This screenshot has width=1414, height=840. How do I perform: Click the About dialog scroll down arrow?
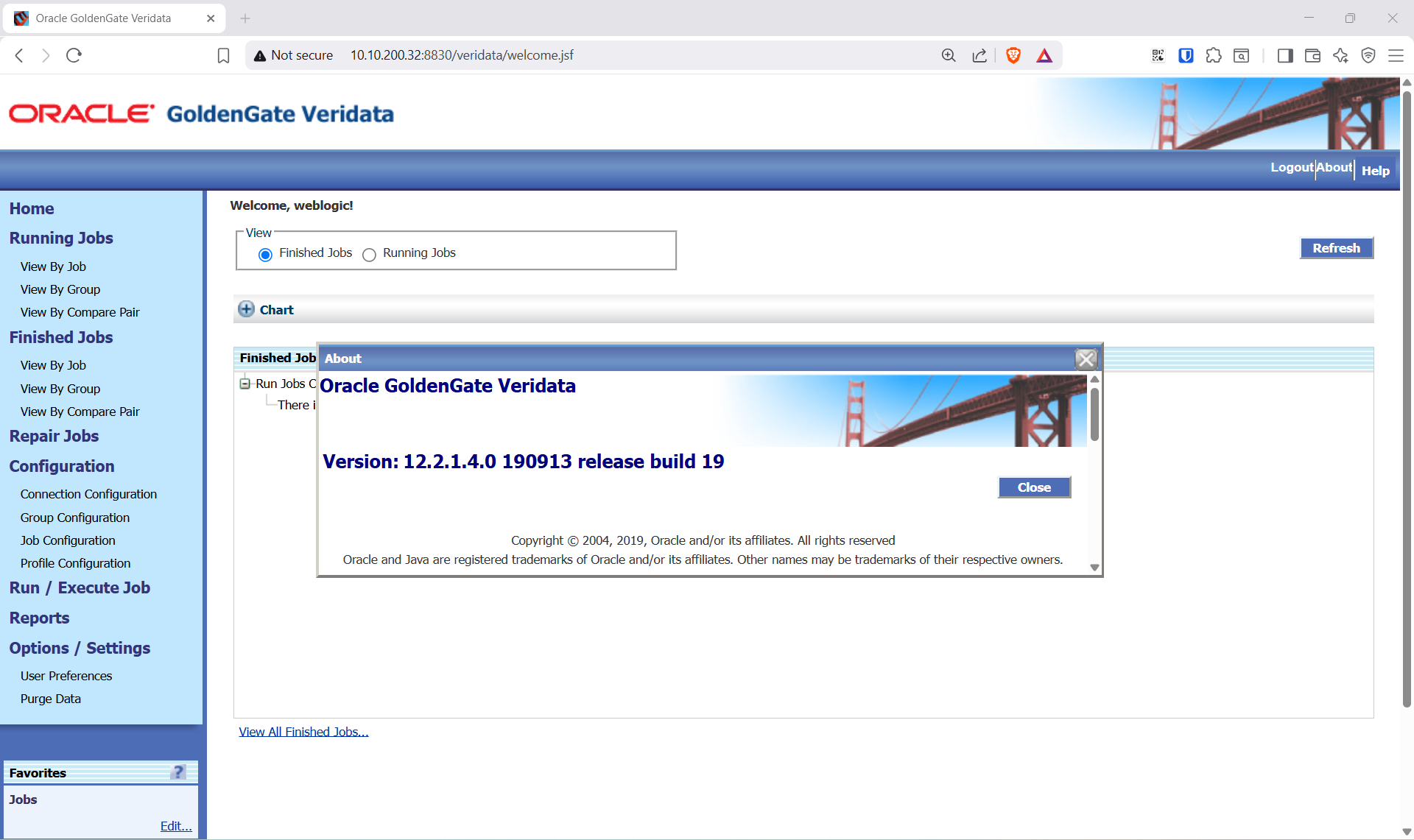coord(1094,568)
